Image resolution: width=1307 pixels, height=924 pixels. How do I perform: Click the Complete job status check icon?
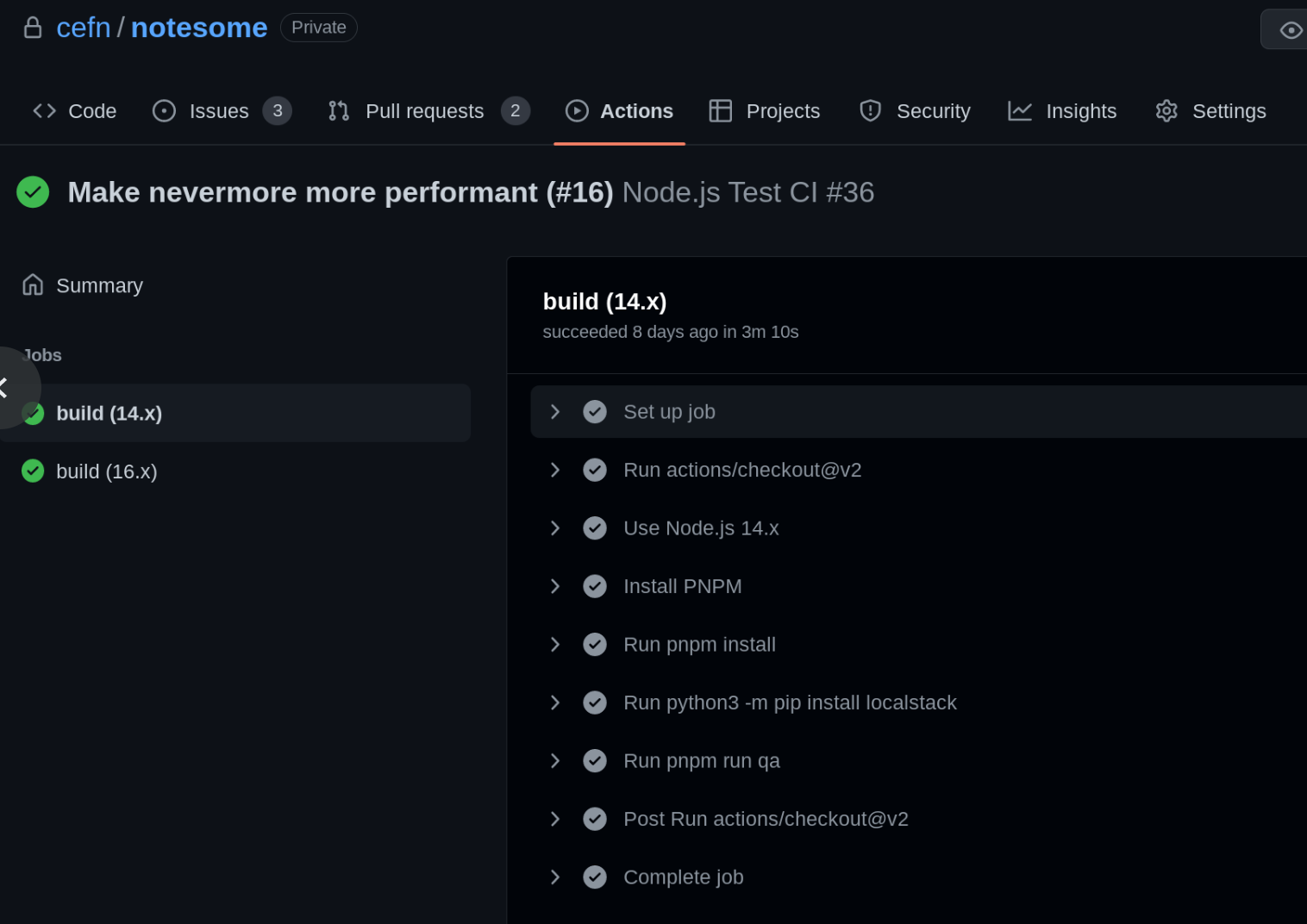(x=595, y=877)
